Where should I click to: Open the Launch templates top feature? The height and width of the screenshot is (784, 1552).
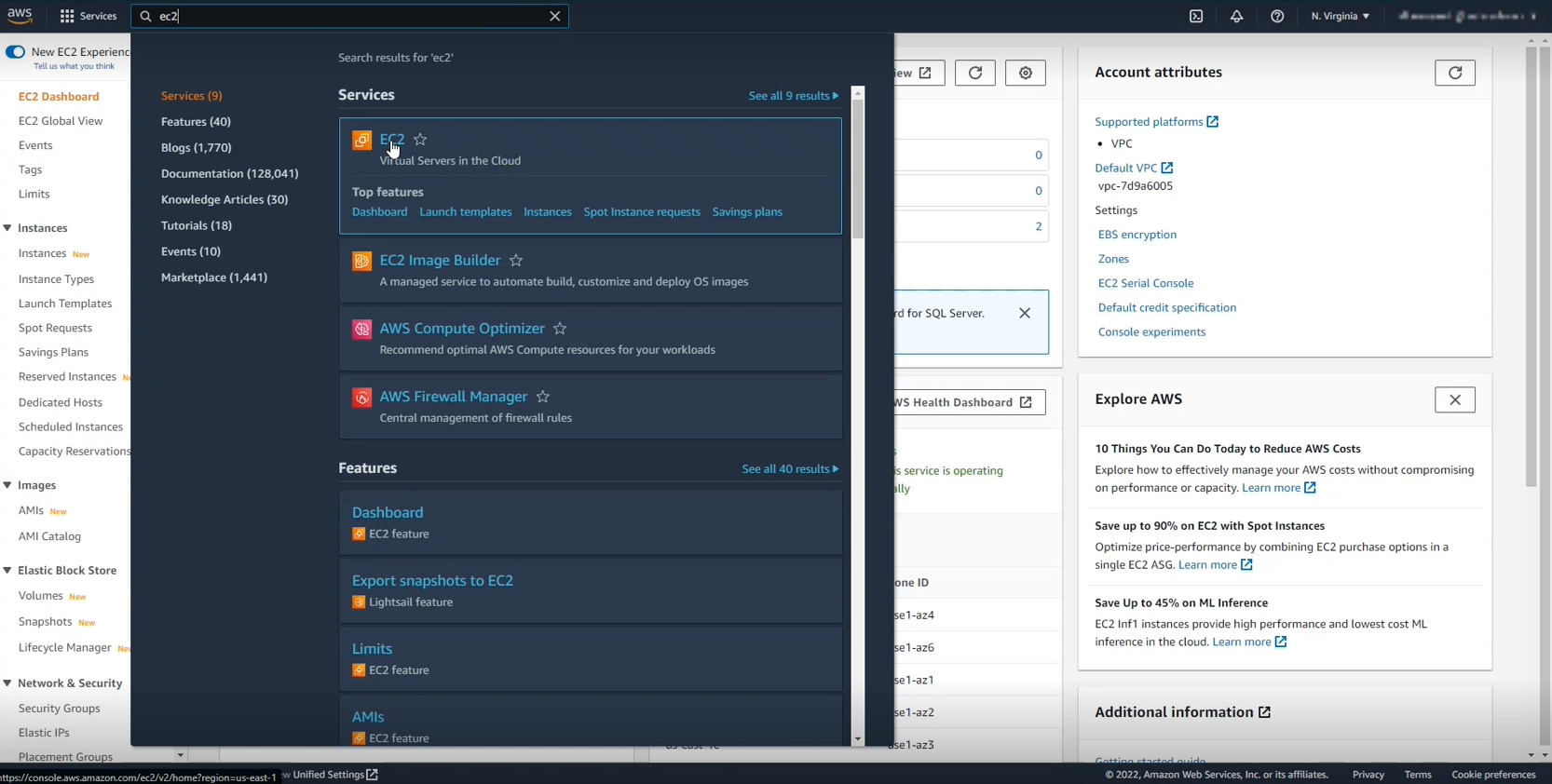[x=465, y=211]
